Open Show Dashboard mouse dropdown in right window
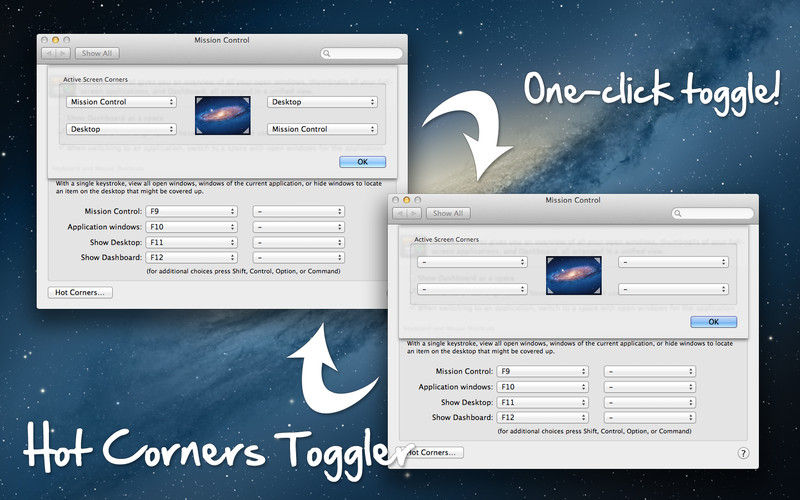The width and height of the screenshot is (800, 500). pyautogui.click(x=649, y=417)
